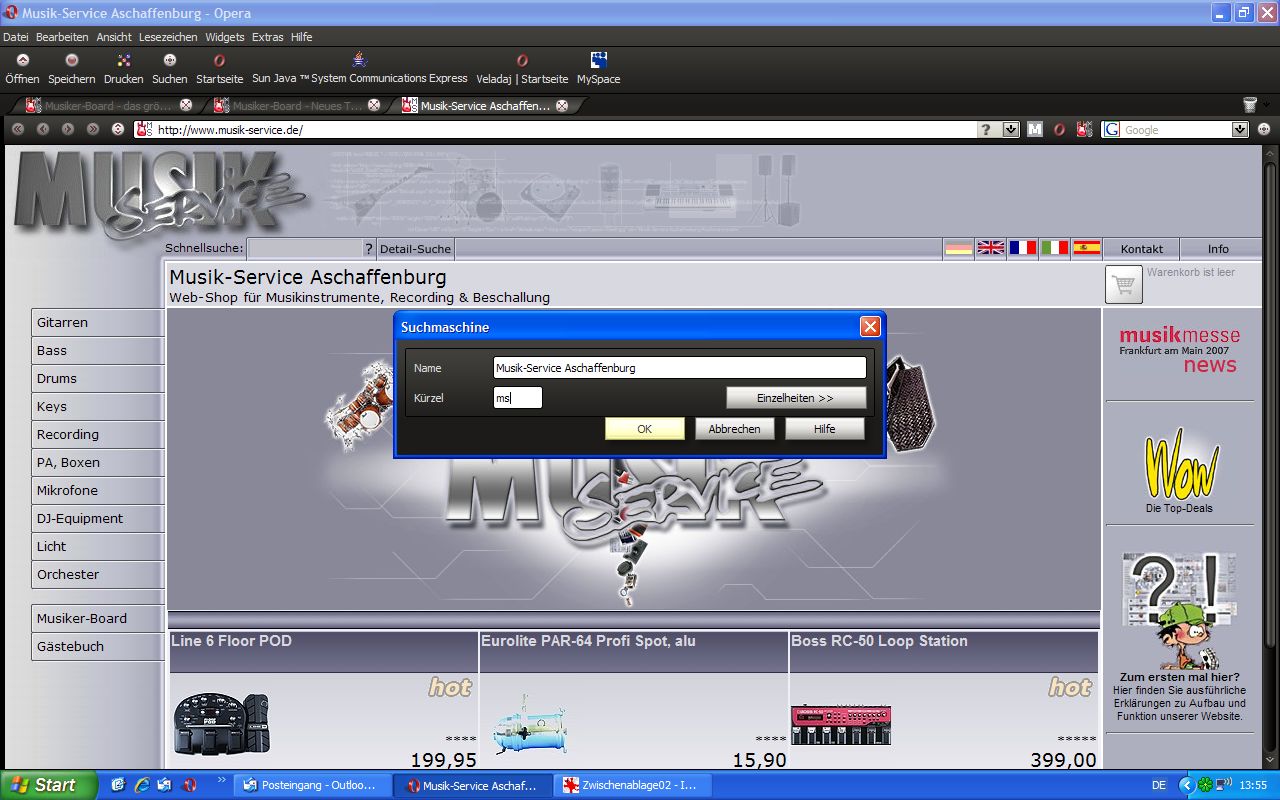Open the closed tabs trash can
Image resolution: width=1280 pixels, height=800 pixels.
pos(1250,105)
